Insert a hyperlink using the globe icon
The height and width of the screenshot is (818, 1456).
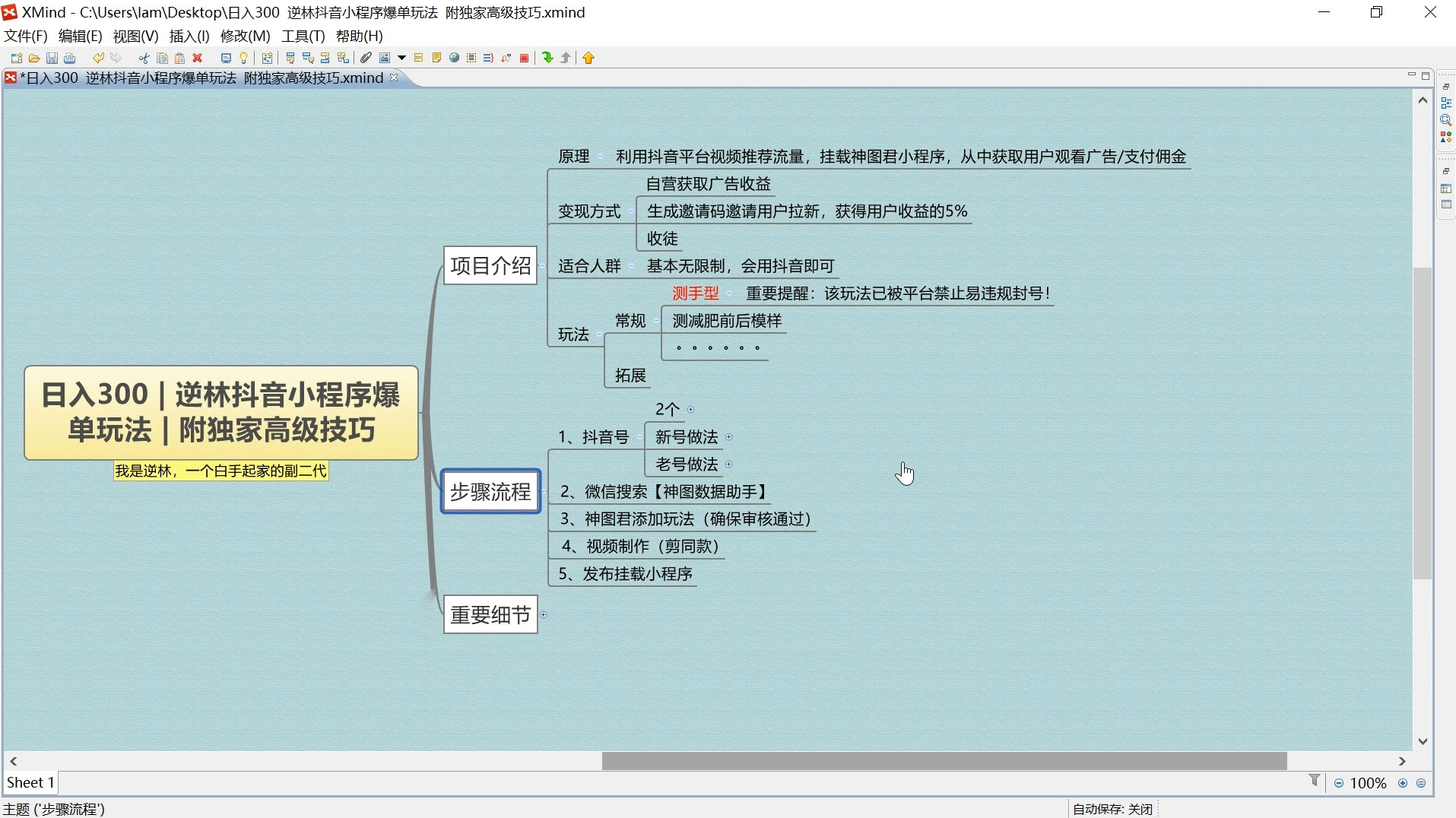coord(454,58)
